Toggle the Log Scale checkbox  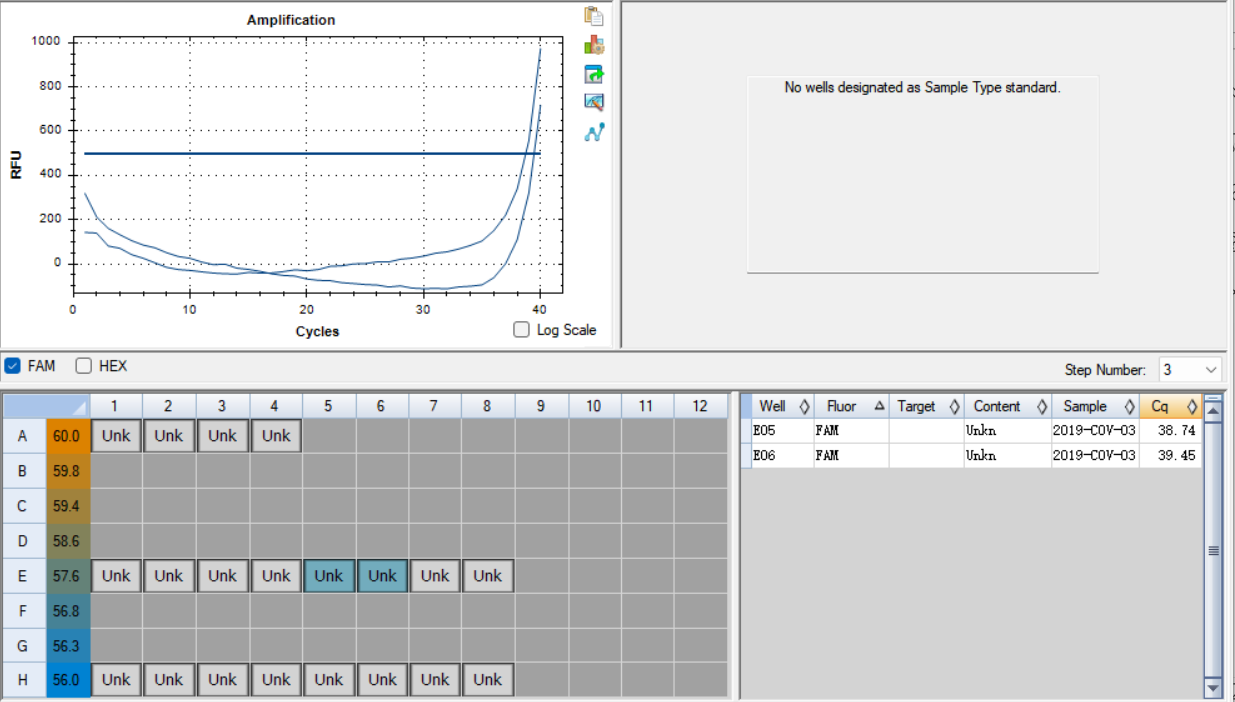pos(521,330)
